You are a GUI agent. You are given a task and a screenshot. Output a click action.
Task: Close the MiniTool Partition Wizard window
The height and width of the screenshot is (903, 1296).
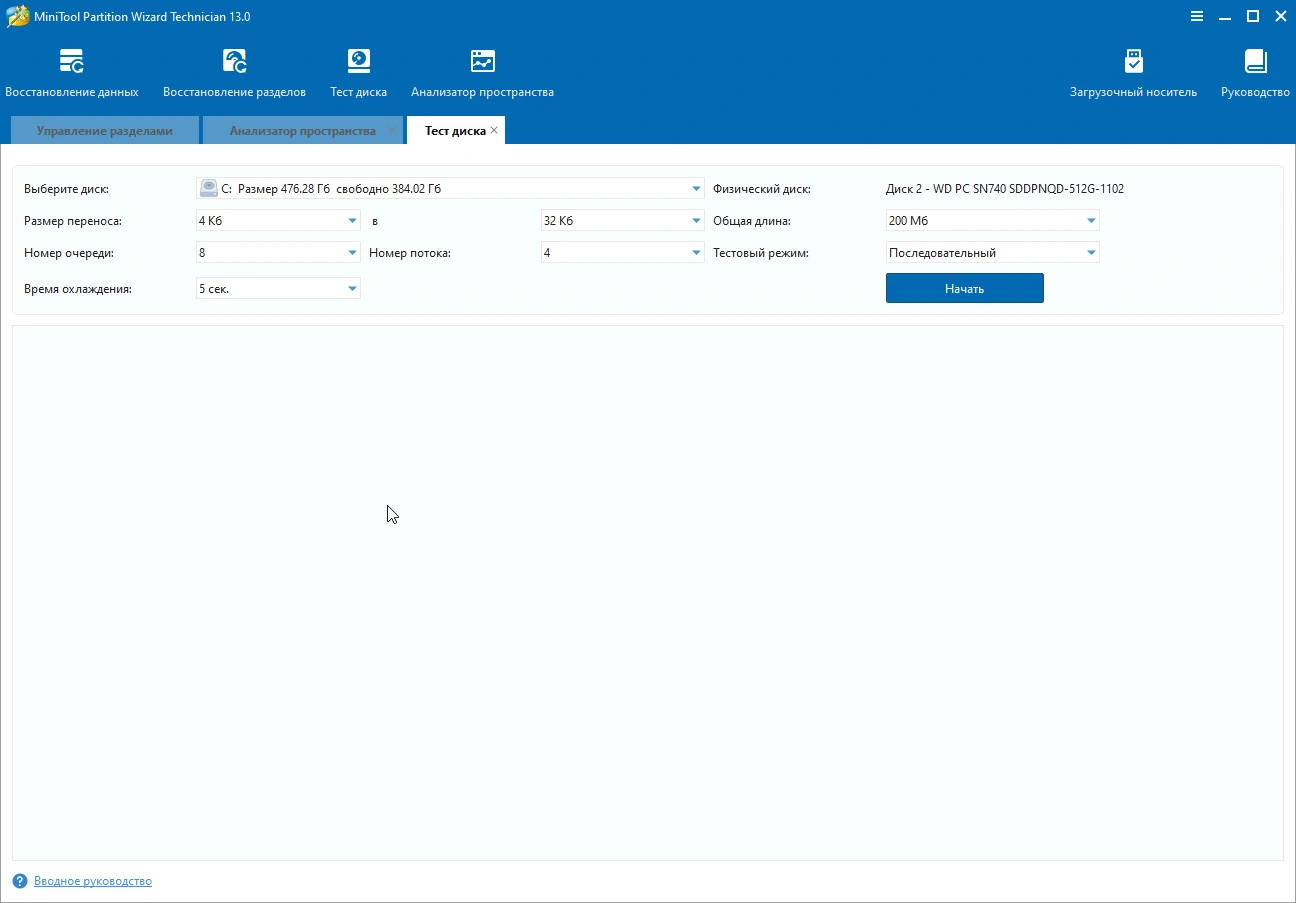(x=1280, y=16)
